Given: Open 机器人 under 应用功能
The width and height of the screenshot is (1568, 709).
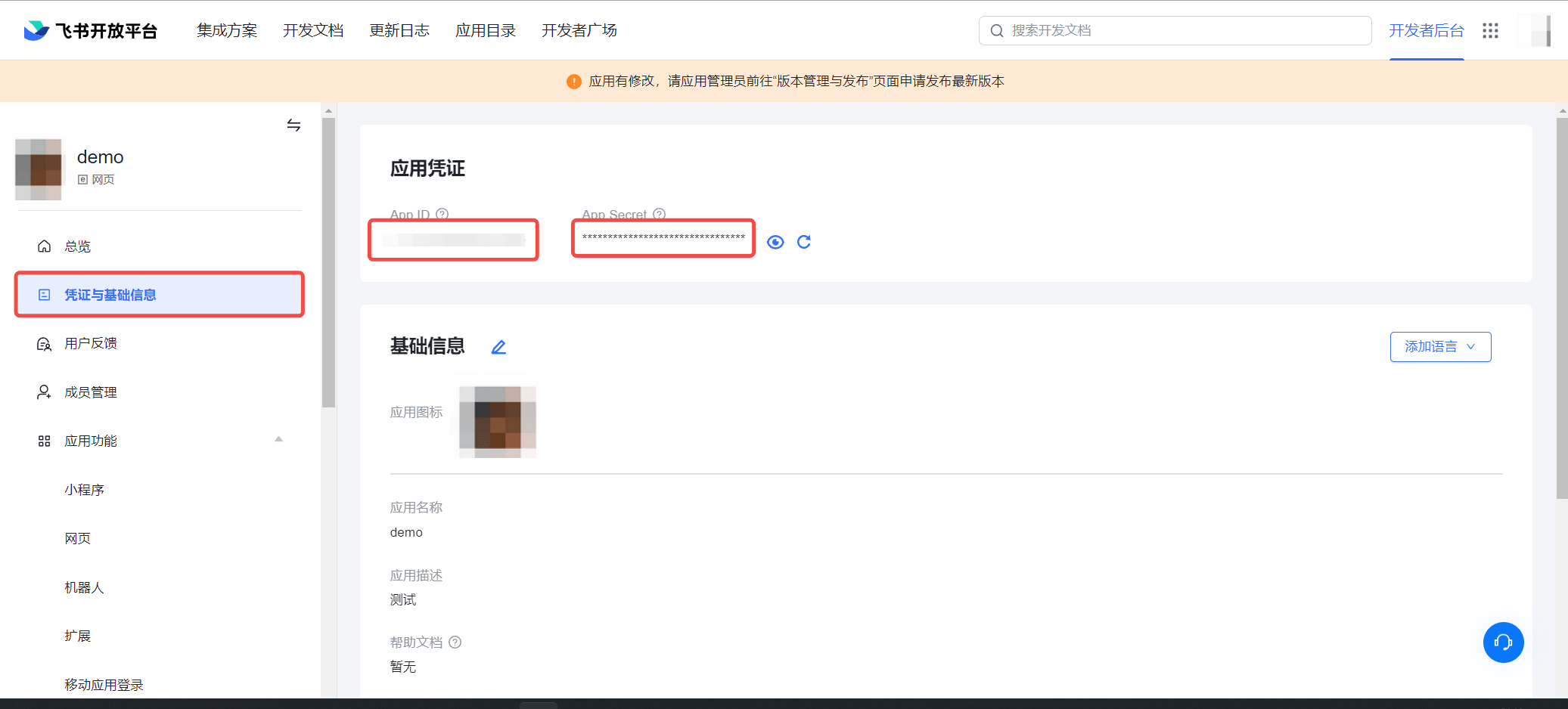Looking at the screenshot, I should [x=84, y=587].
